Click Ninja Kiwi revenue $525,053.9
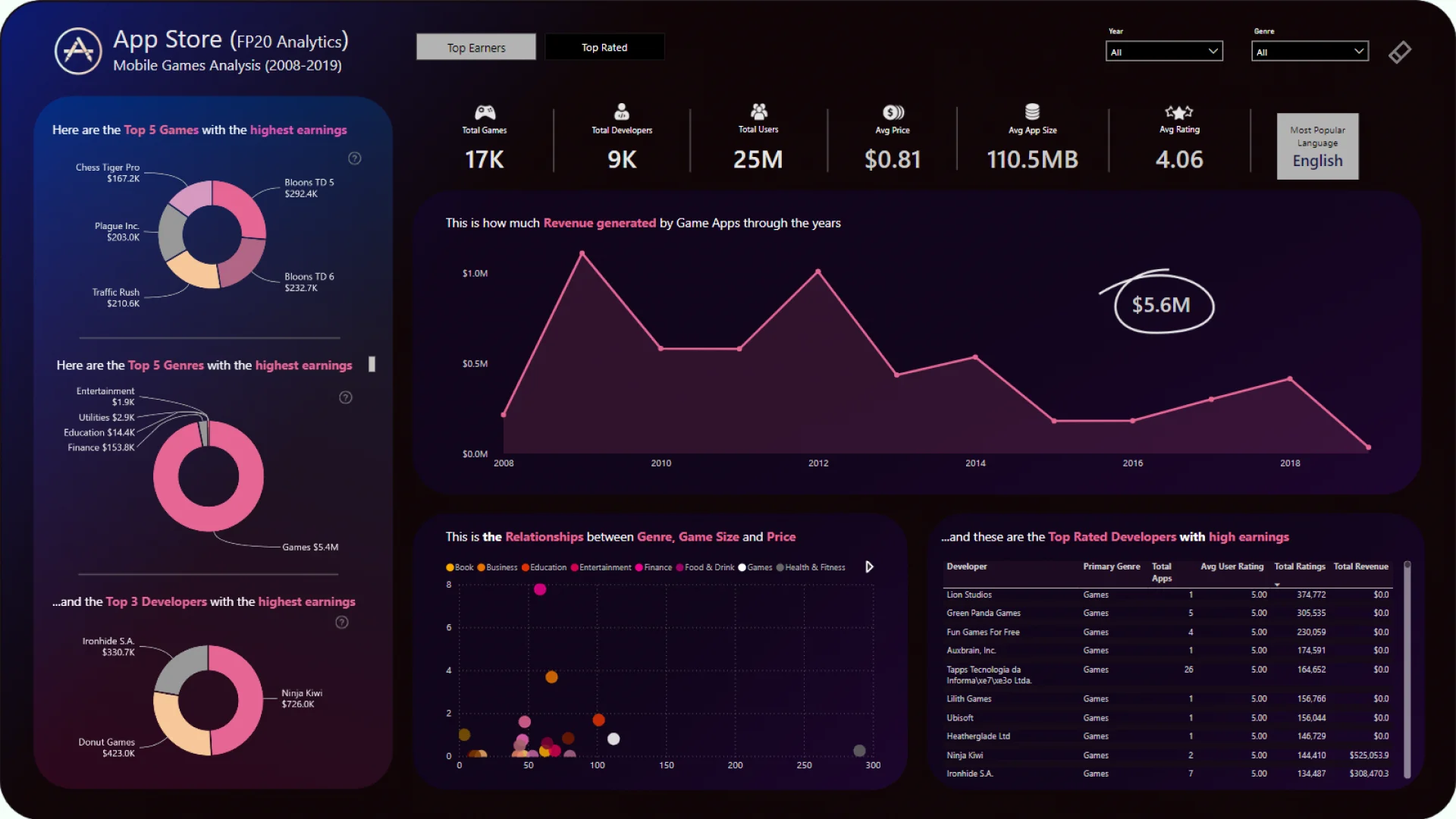The height and width of the screenshot is (819, 1456). [1369, 755]
